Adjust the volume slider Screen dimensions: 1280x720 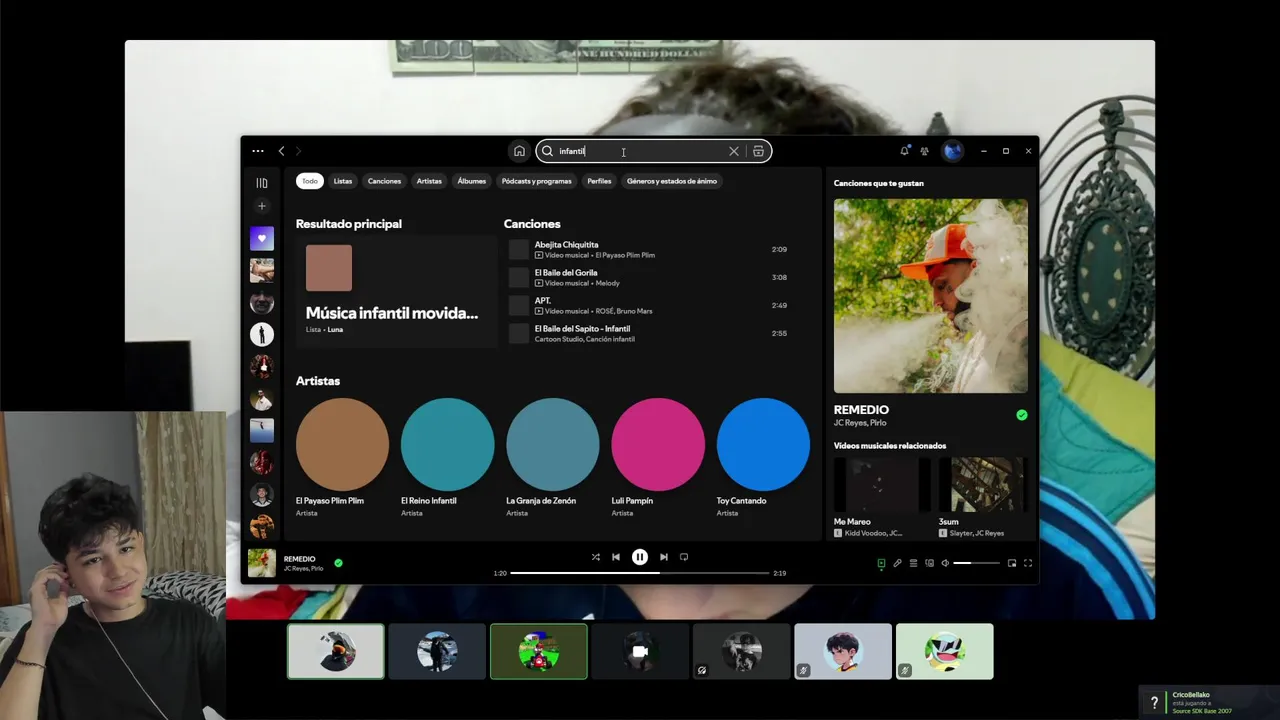point(976,563)
